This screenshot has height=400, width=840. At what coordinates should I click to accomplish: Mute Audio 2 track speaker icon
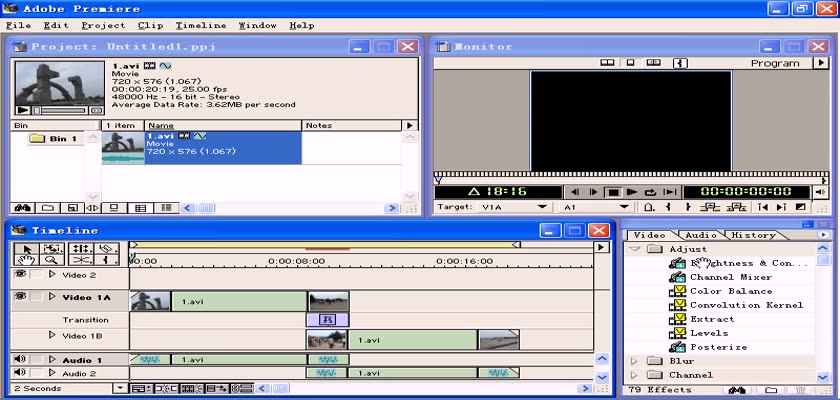[x=20, y=372]
